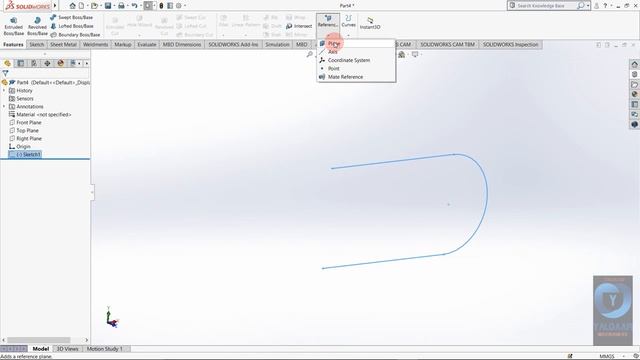Viewport: 640px width, 360px height.
Task: Open FeatureManager Design Tree tab
Action: tap(7, 63)
